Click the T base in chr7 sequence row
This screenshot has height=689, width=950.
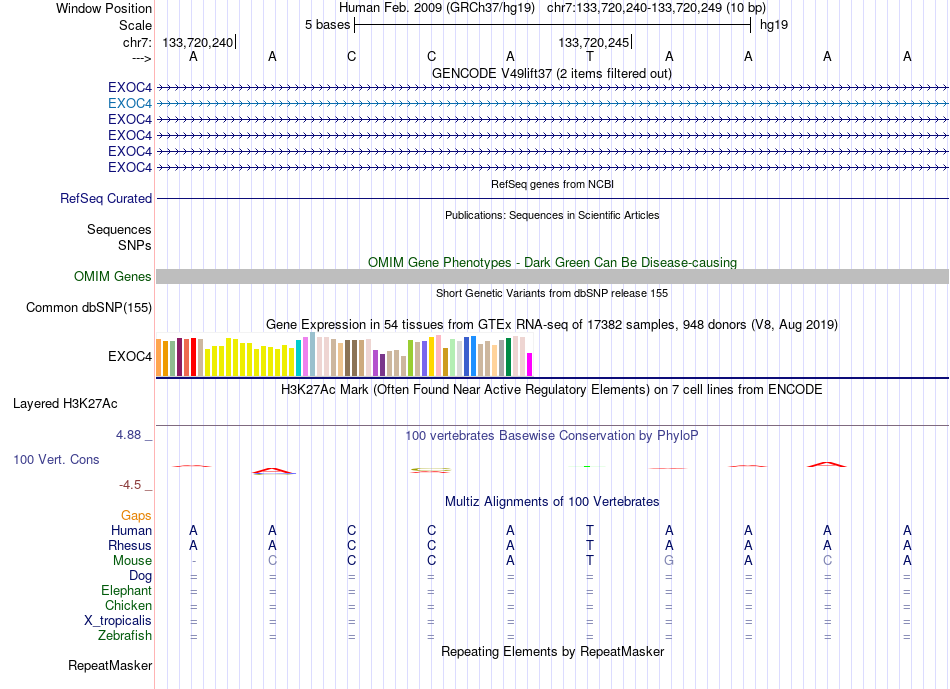coord(590,56)
